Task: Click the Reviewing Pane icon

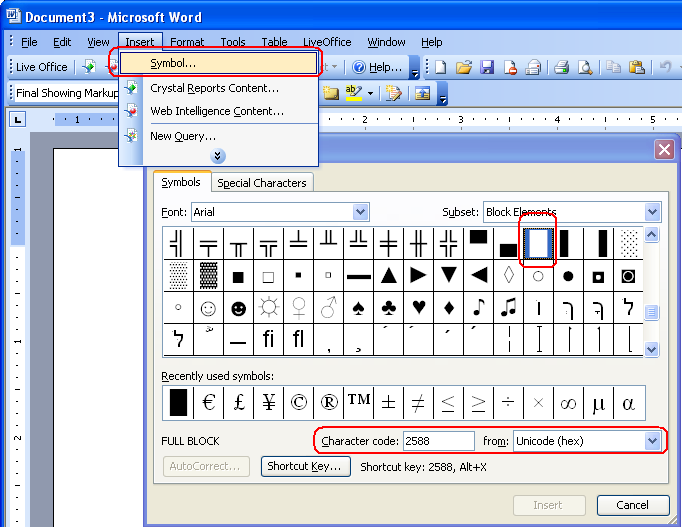Action: 422,93
